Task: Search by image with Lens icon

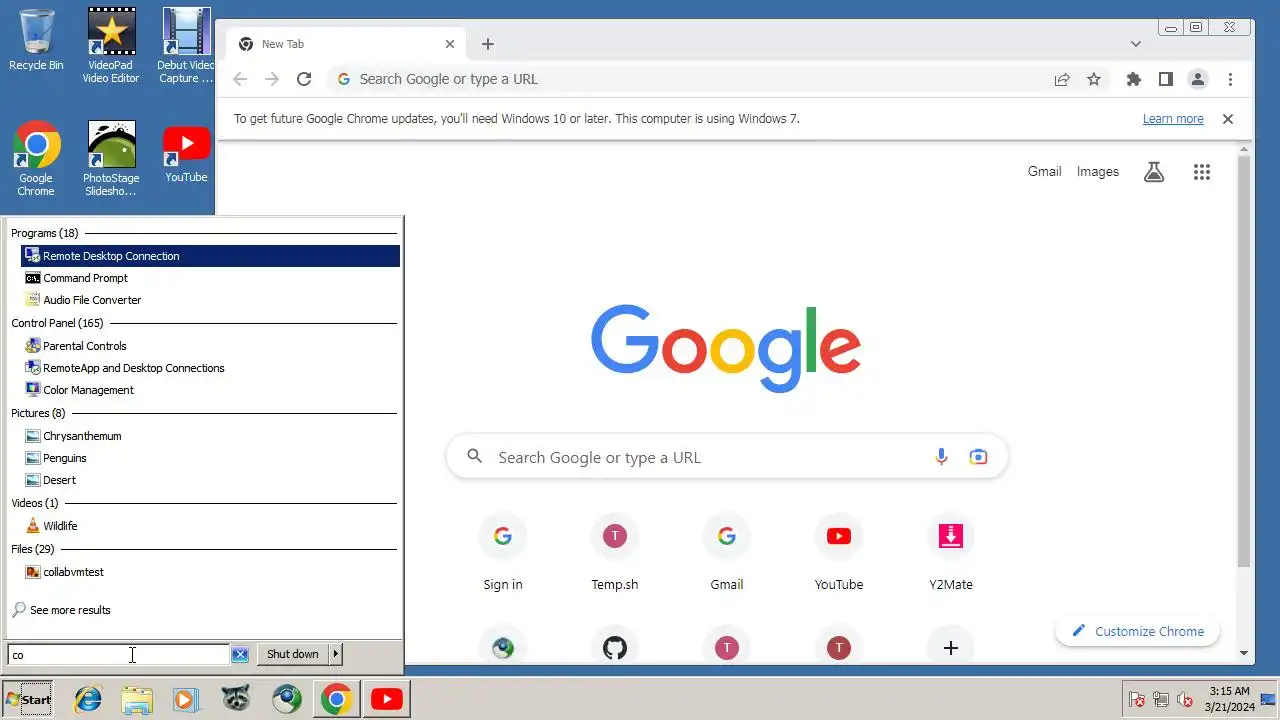Action: click(x=978, y=457)
